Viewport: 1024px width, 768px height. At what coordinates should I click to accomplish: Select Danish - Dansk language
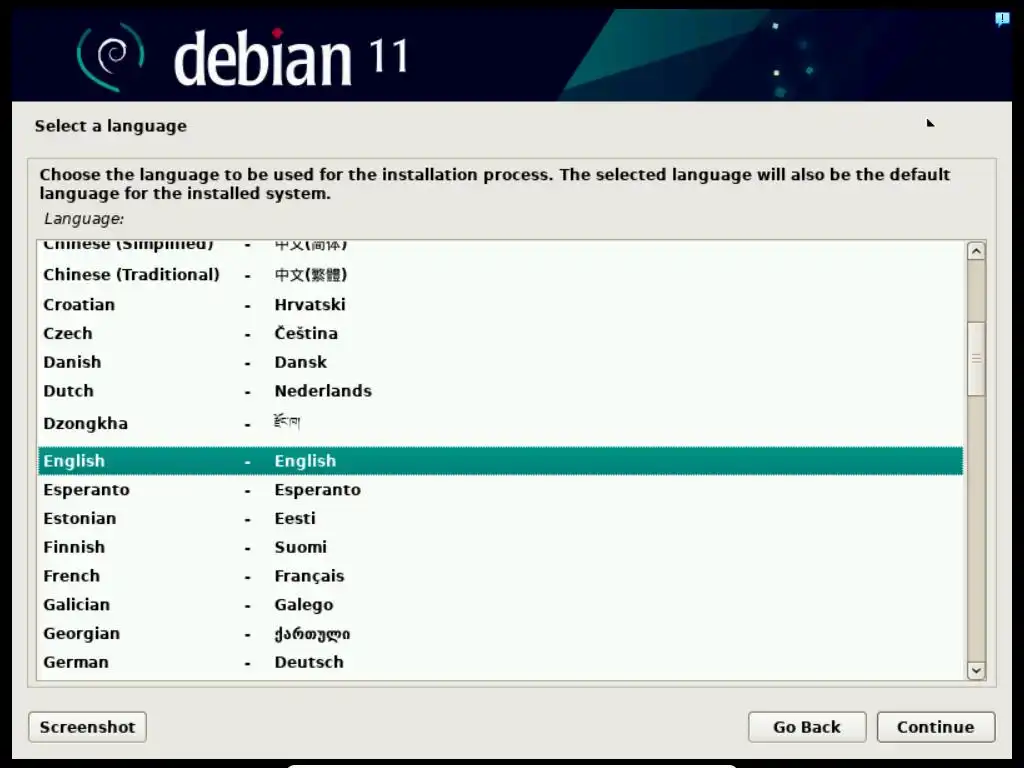pos(500,362)
